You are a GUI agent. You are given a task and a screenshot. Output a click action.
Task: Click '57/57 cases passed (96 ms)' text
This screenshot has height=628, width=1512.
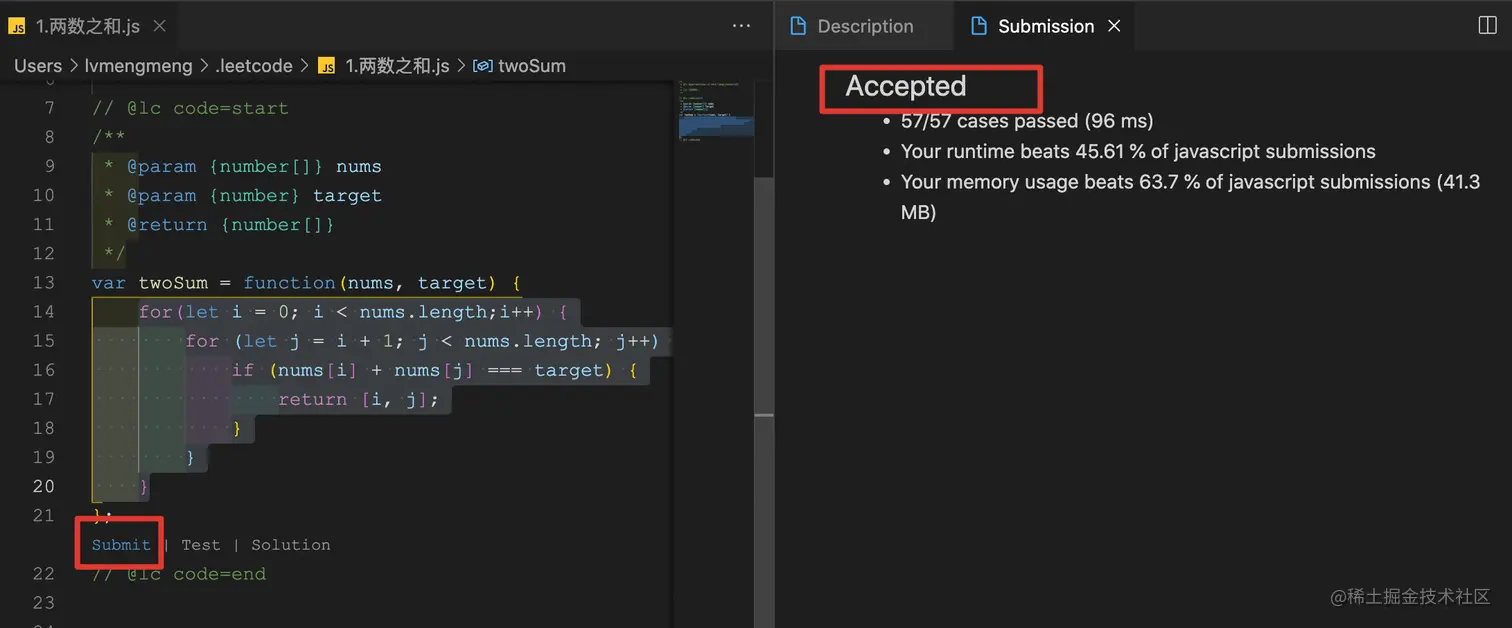pyautogui.click(x=1027, y=121)
